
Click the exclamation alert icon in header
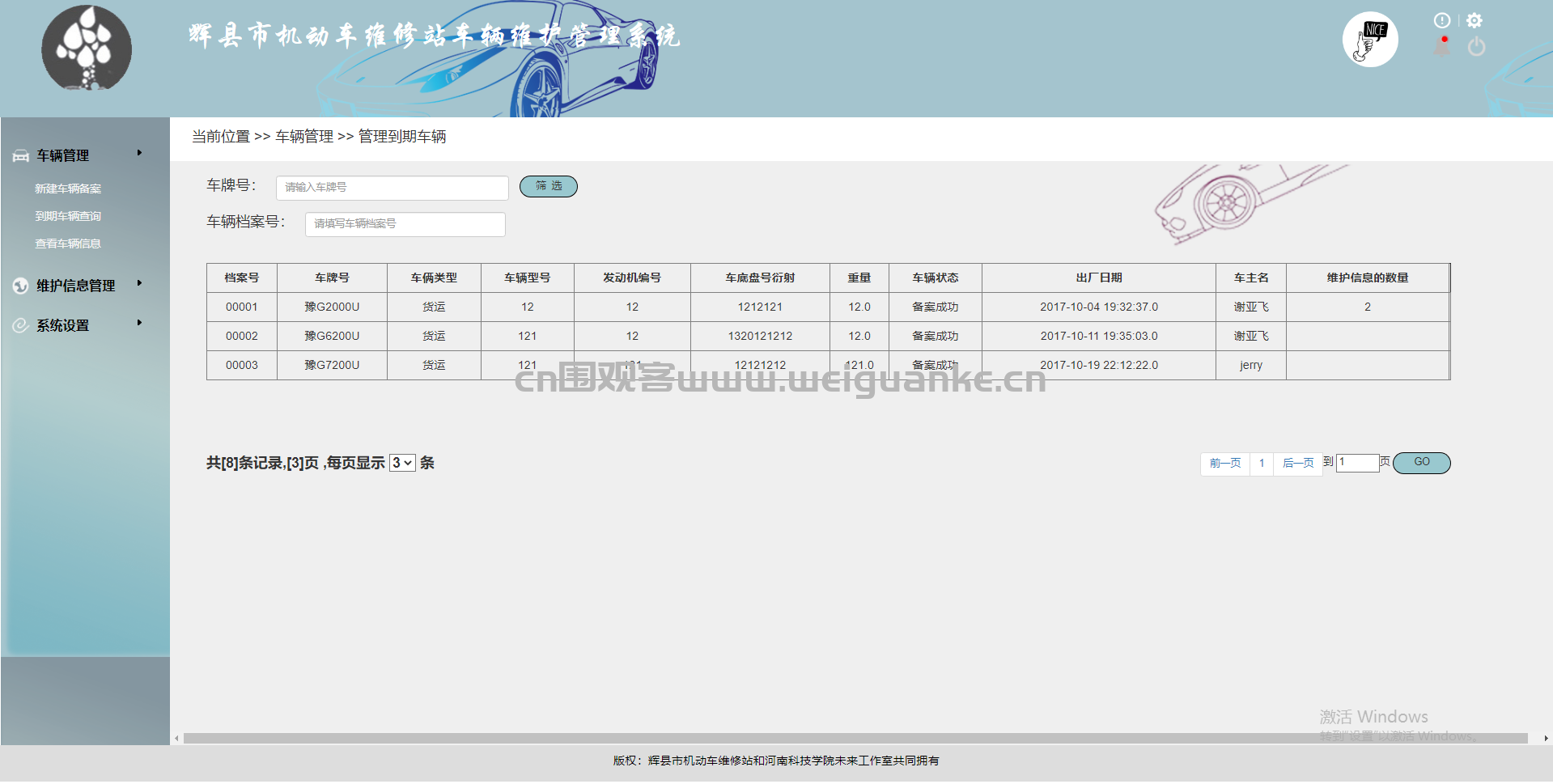[x=1442, y=20]
